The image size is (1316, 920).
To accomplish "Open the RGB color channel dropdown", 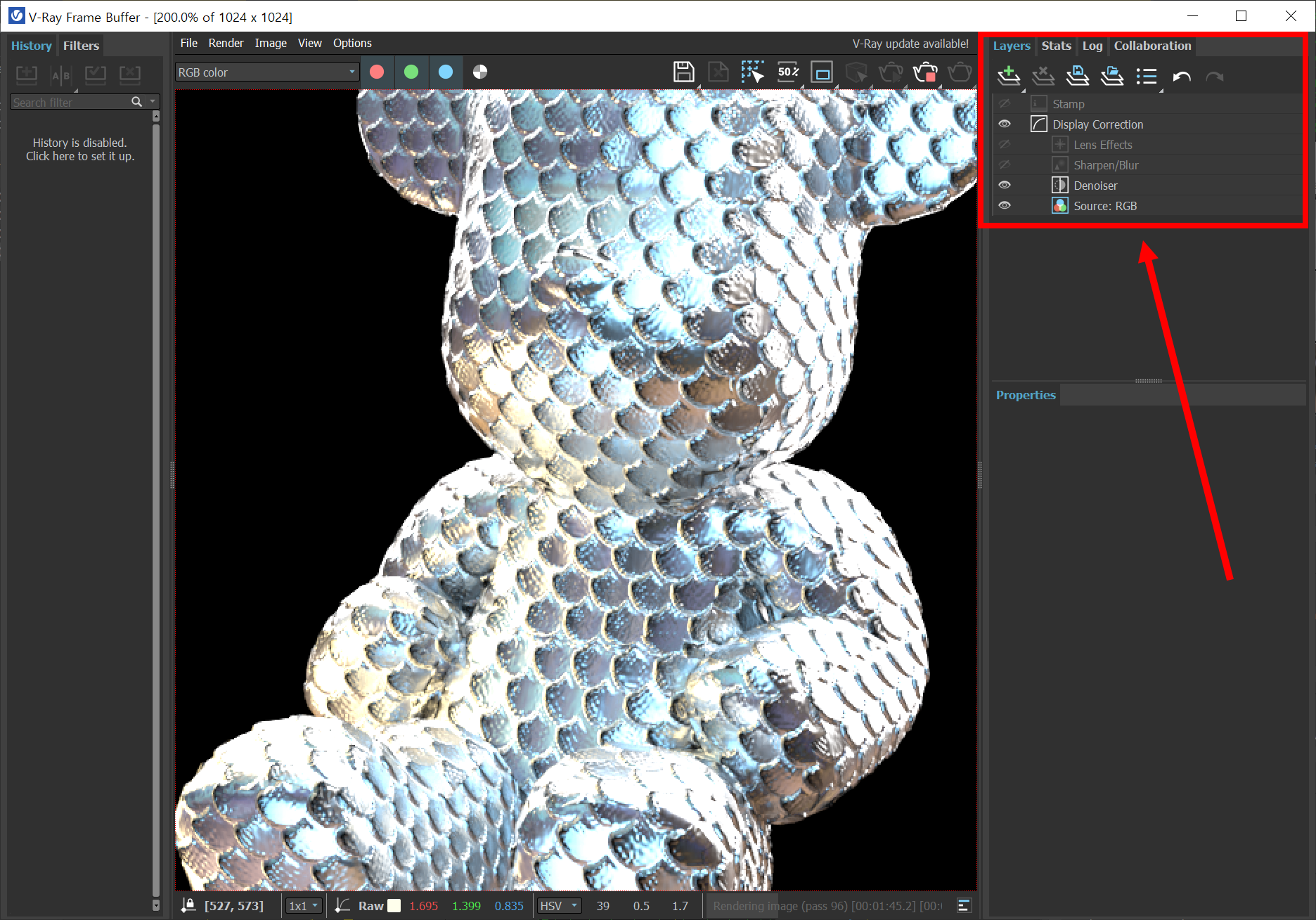I will pyautogui.click(x=267, y=72).
